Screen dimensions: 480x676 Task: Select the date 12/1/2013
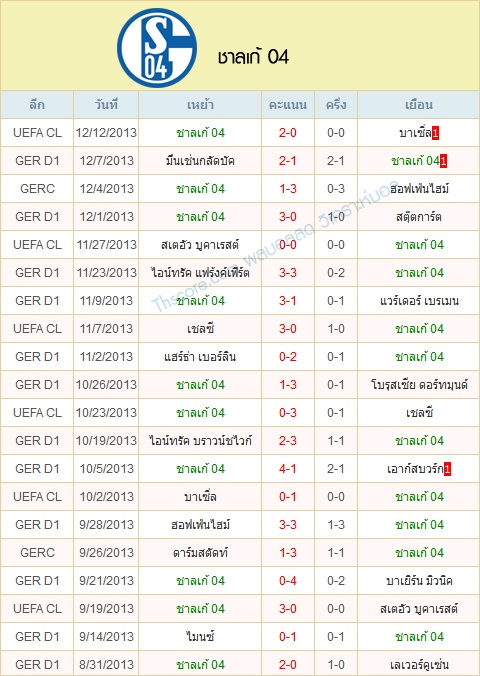point(106,217)
